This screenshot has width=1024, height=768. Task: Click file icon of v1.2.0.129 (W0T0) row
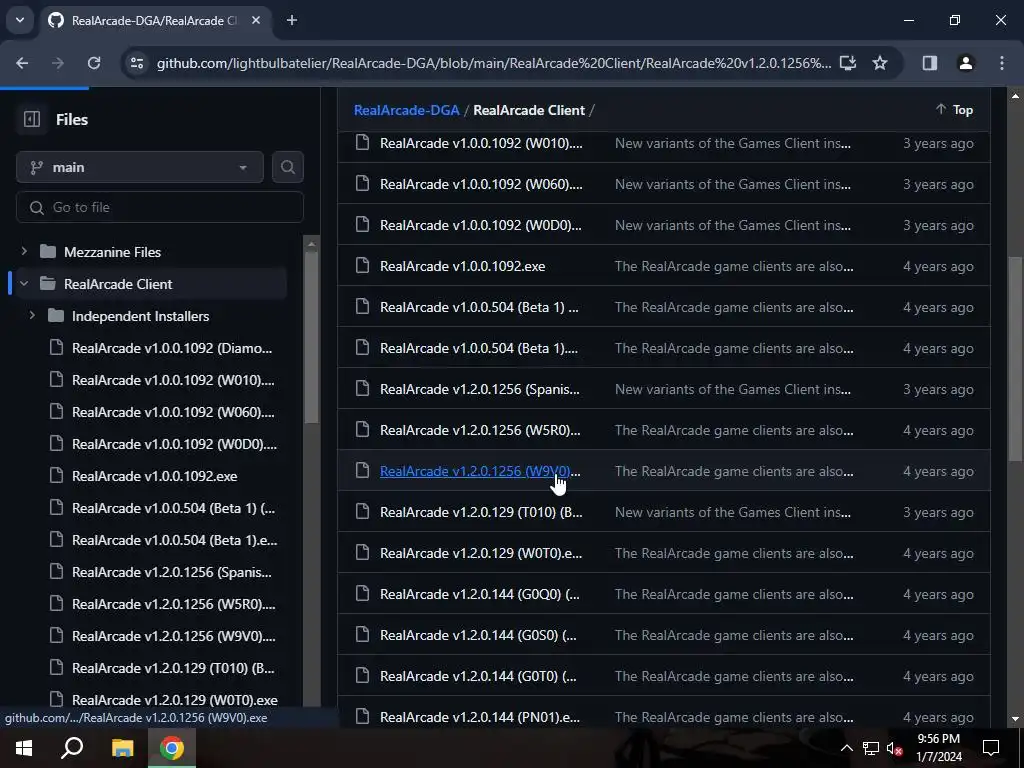pos(362,552)
